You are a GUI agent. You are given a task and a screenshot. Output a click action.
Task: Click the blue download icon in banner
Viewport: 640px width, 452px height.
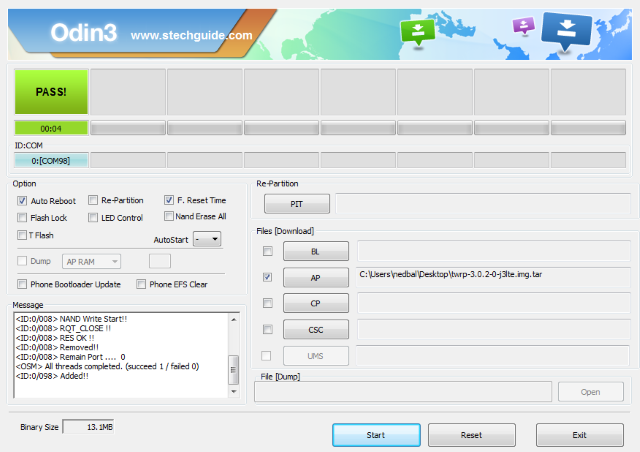click(x=567, y=28)
